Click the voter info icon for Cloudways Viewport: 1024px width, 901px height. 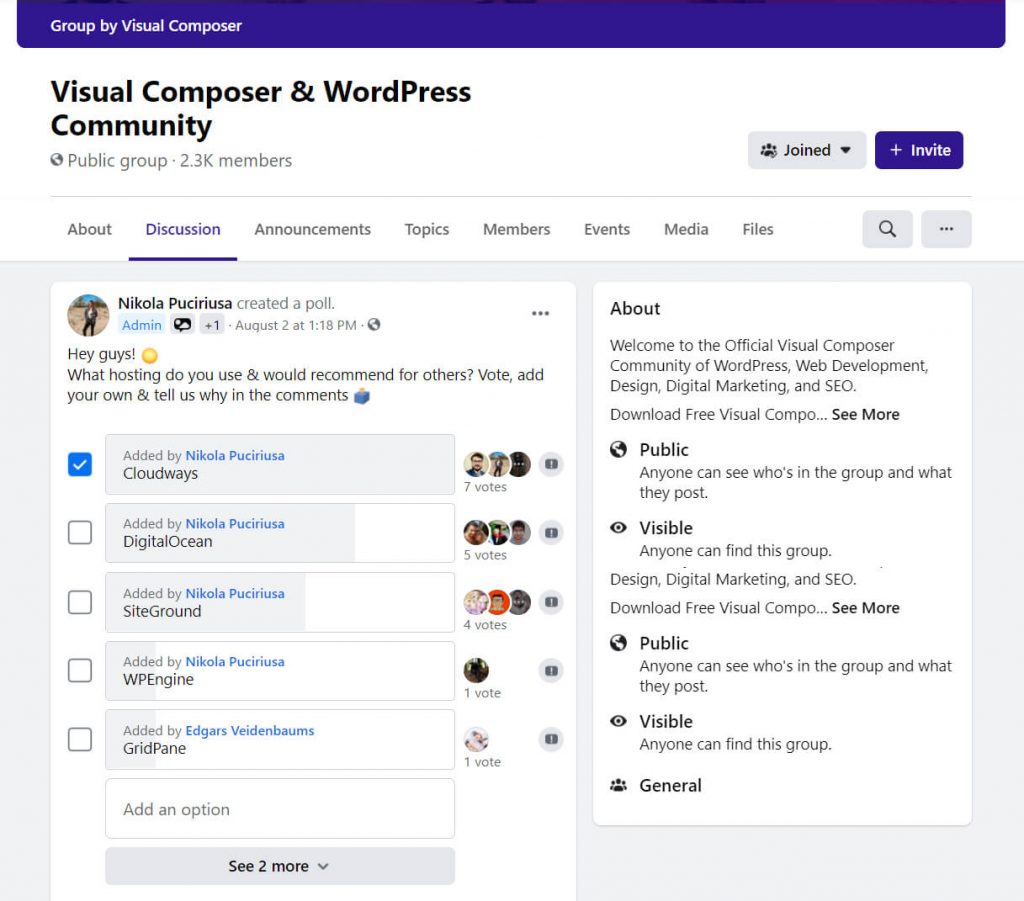pos(551,464)
